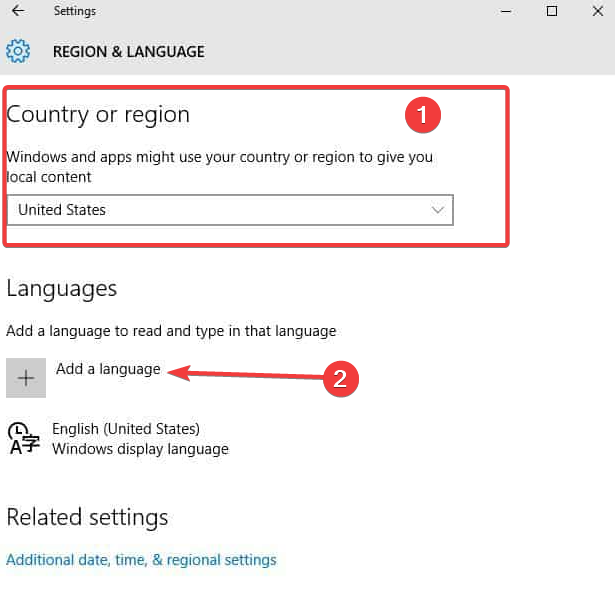Click the REGION & LANGUAGE heading
The width and height of the screenshot is (615, 596).
tap(129, 52)
